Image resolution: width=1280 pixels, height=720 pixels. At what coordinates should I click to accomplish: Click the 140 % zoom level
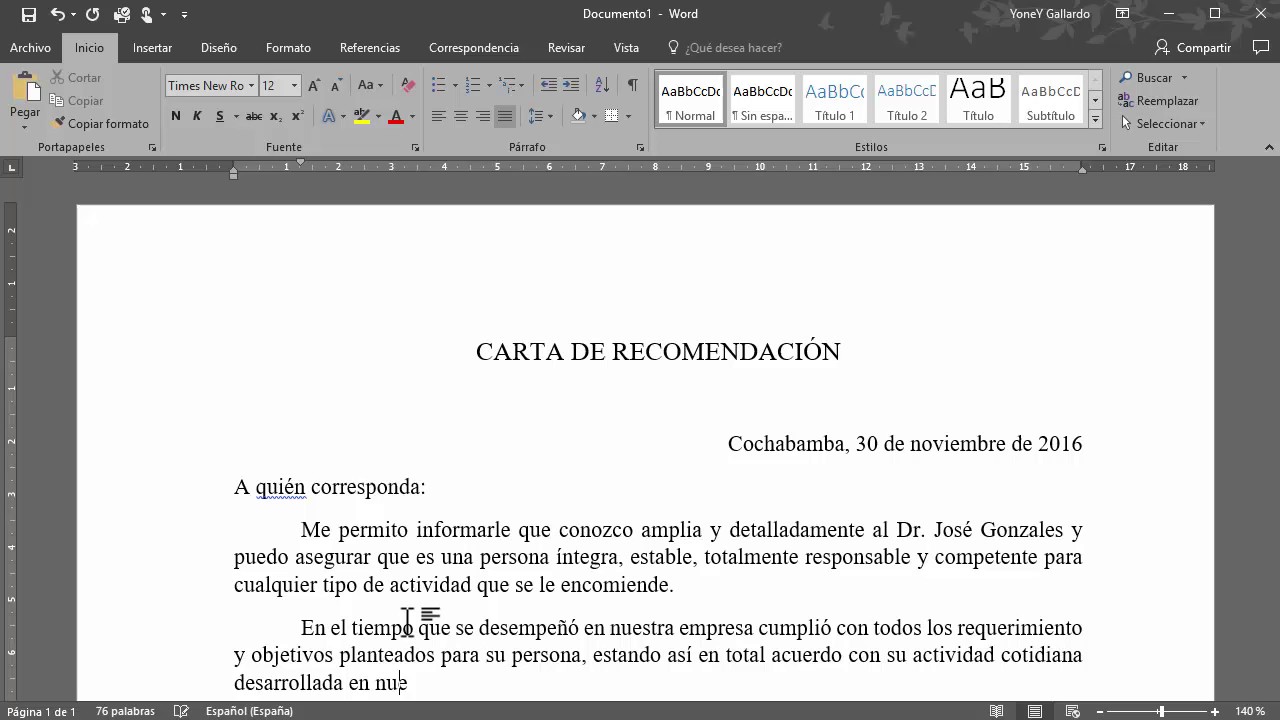[1250, 711]
